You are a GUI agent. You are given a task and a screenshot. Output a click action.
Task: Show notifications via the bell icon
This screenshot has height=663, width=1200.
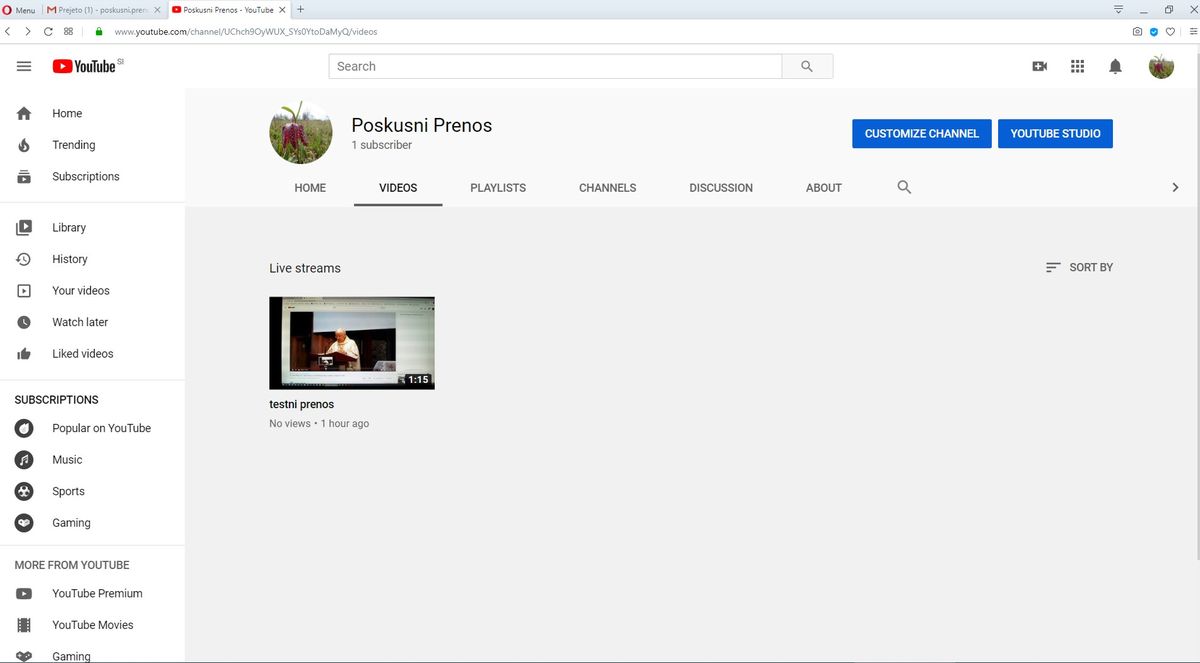[1115, 66]
